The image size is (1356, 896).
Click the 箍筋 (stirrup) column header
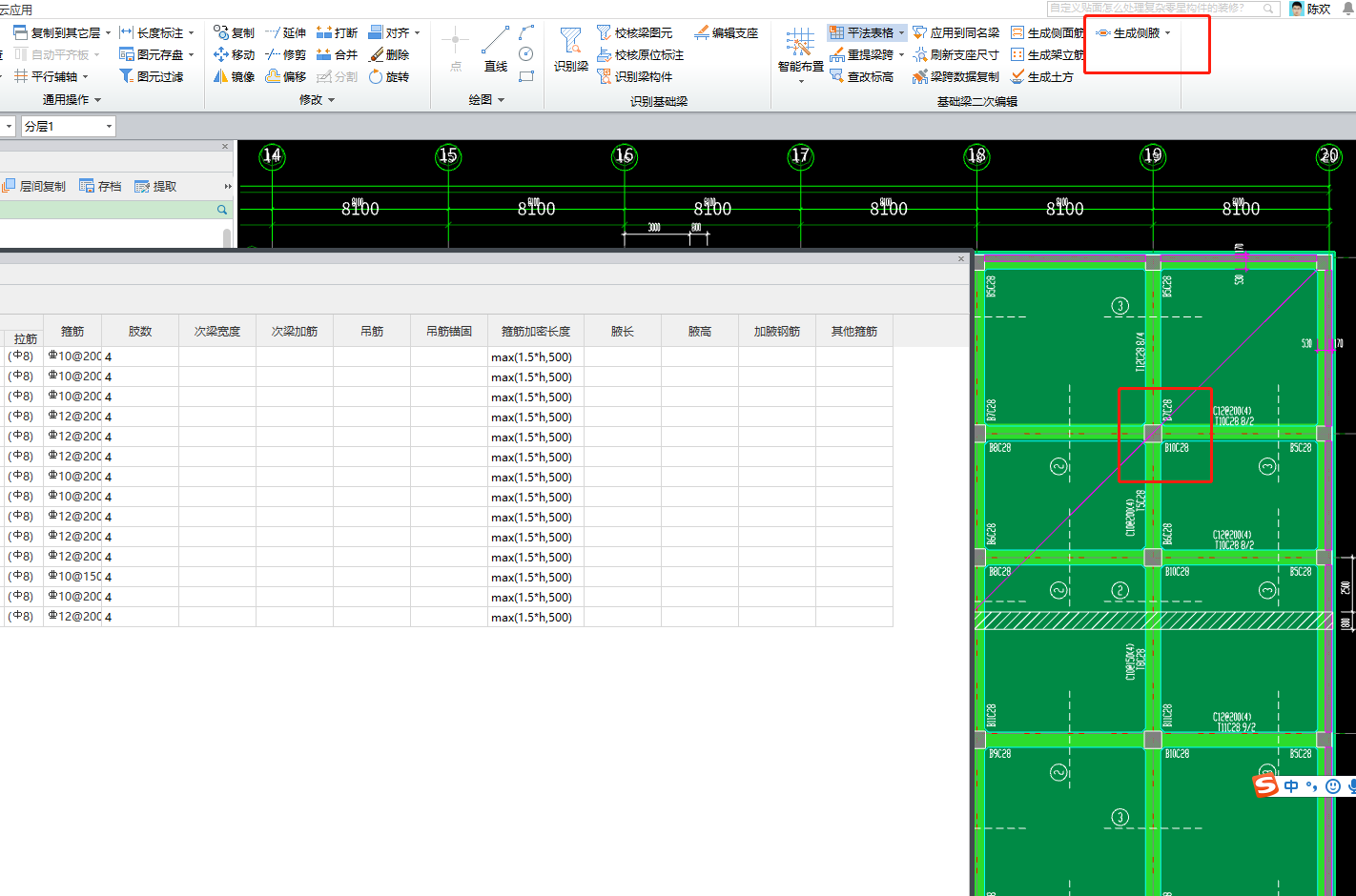coord(72,331)
